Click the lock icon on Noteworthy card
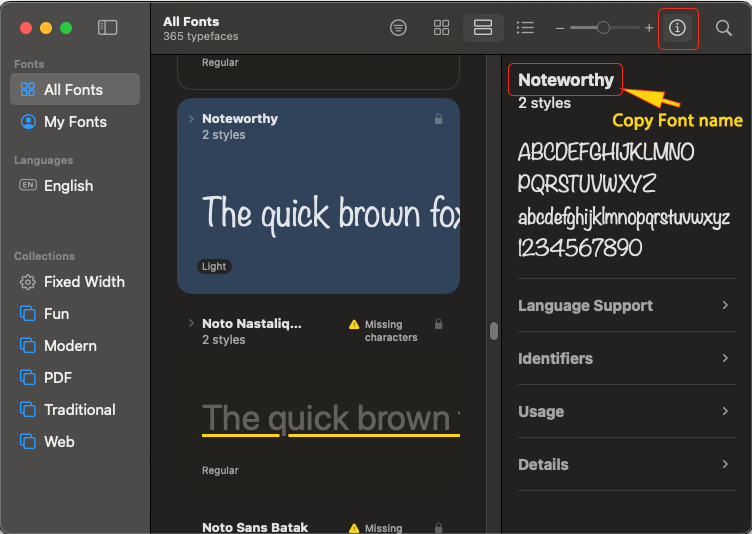 point(438,119)
